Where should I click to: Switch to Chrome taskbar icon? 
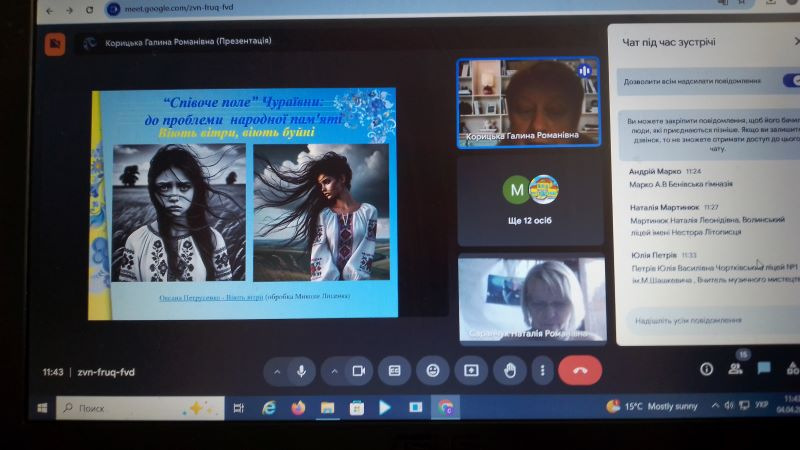pyautogui.click(x=445, y=408)
